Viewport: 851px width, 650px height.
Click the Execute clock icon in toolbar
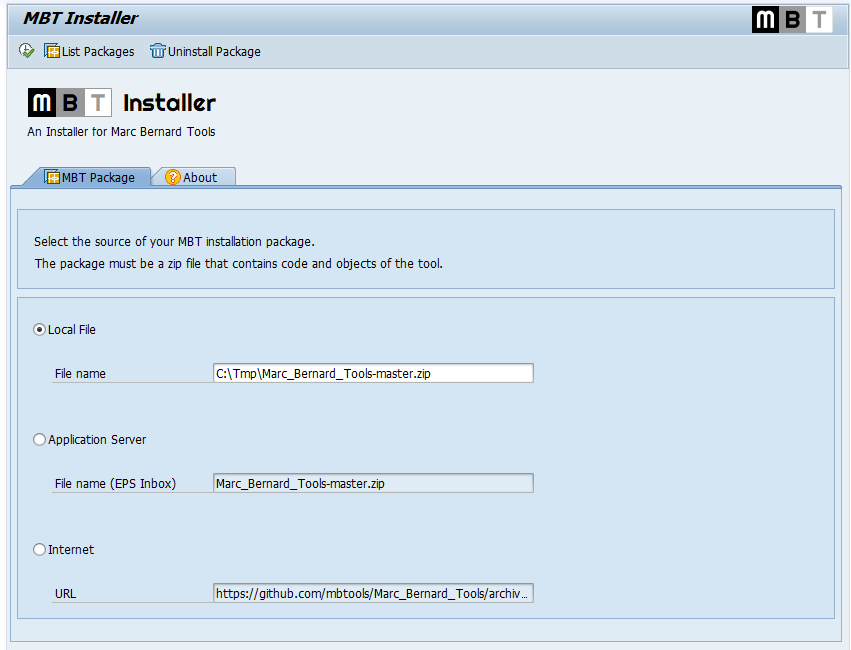coord(26,51)
